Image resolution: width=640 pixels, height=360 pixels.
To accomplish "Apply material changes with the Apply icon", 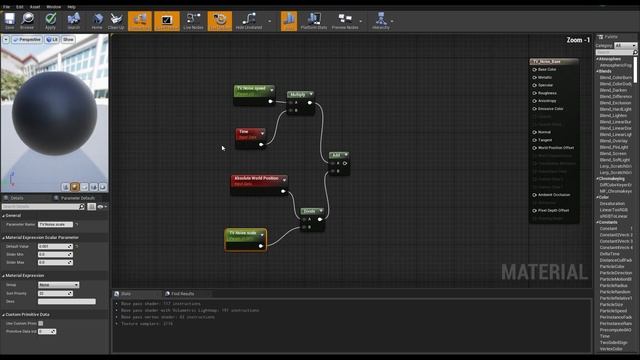I will (50, 20).
